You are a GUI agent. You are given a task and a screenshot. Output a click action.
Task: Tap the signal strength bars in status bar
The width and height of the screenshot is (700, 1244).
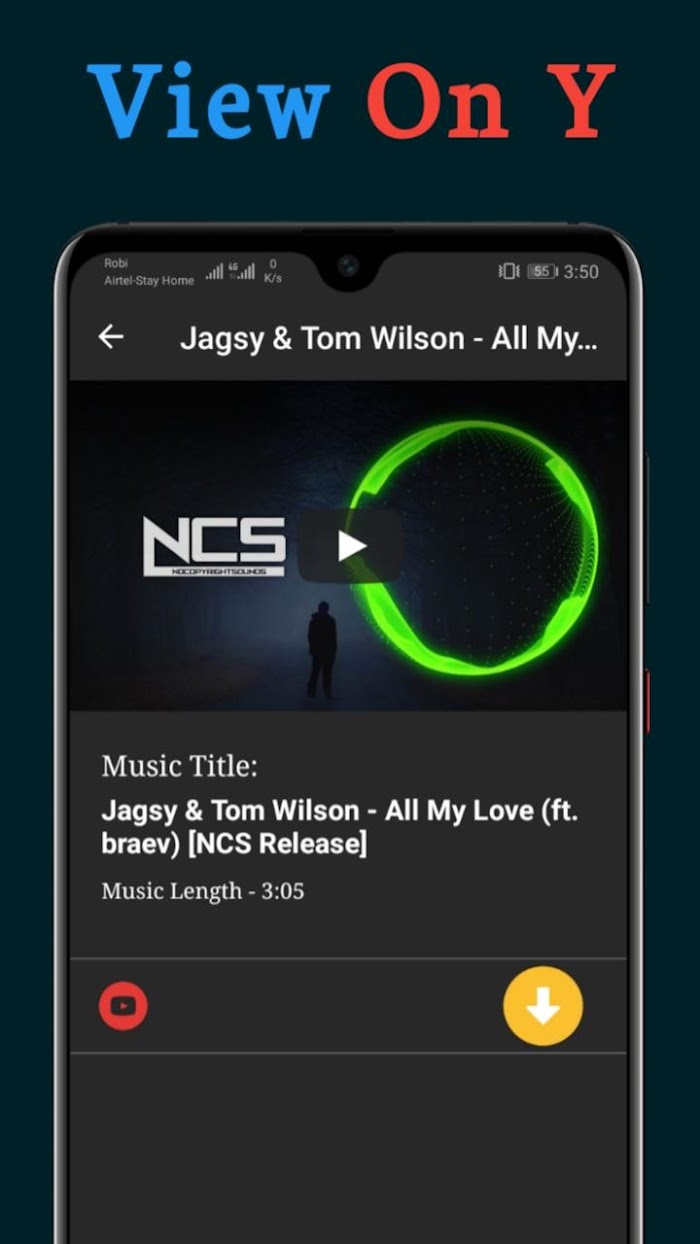pos(230,271)
